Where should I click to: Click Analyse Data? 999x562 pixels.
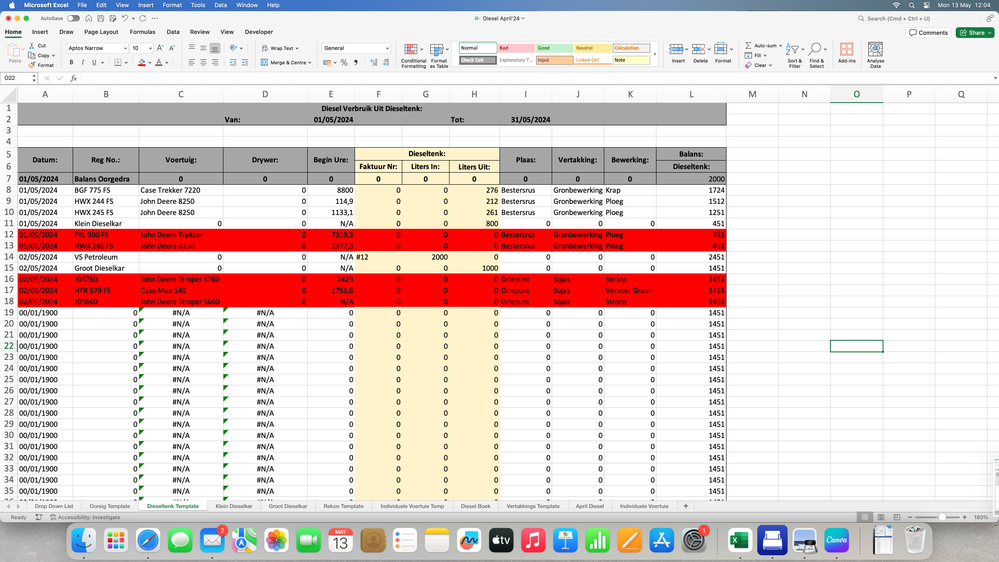click(875, 55)
